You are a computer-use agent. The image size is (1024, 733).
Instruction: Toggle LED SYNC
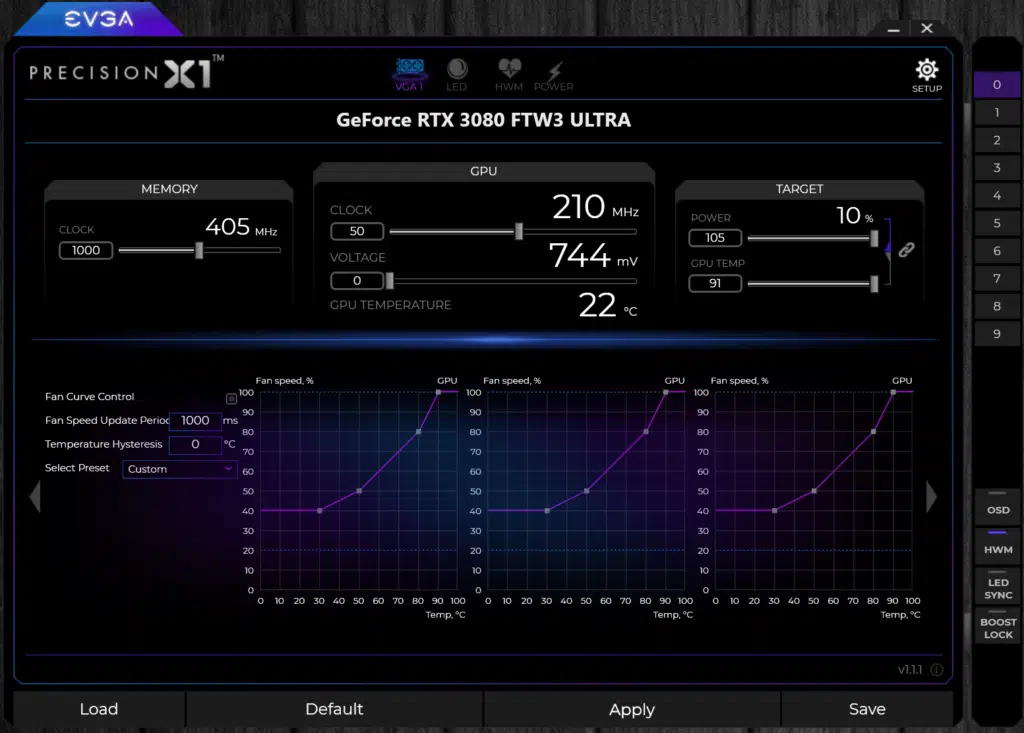click(x=998, y=585)
